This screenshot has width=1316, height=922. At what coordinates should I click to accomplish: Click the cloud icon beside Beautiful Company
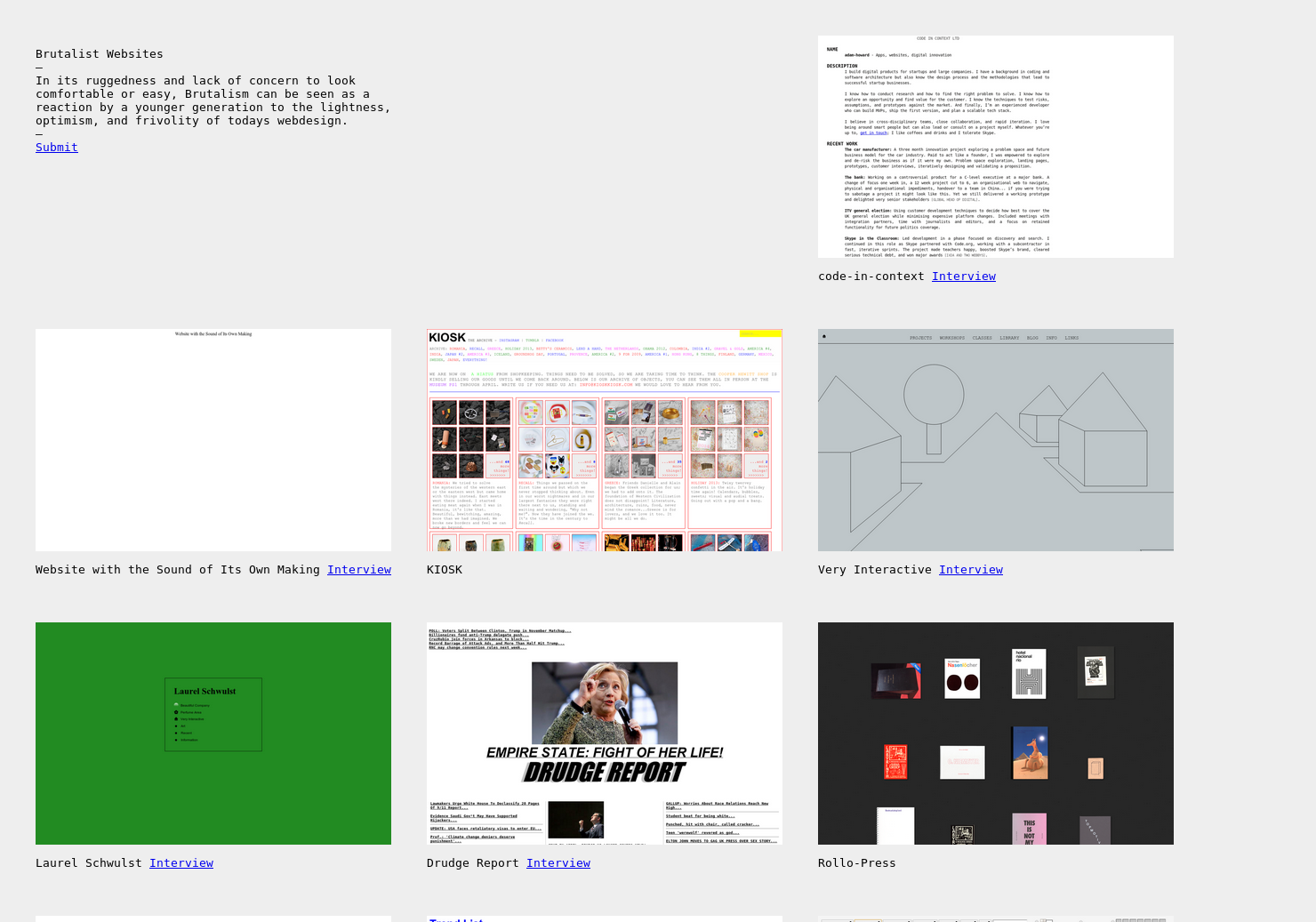point(177,704)
